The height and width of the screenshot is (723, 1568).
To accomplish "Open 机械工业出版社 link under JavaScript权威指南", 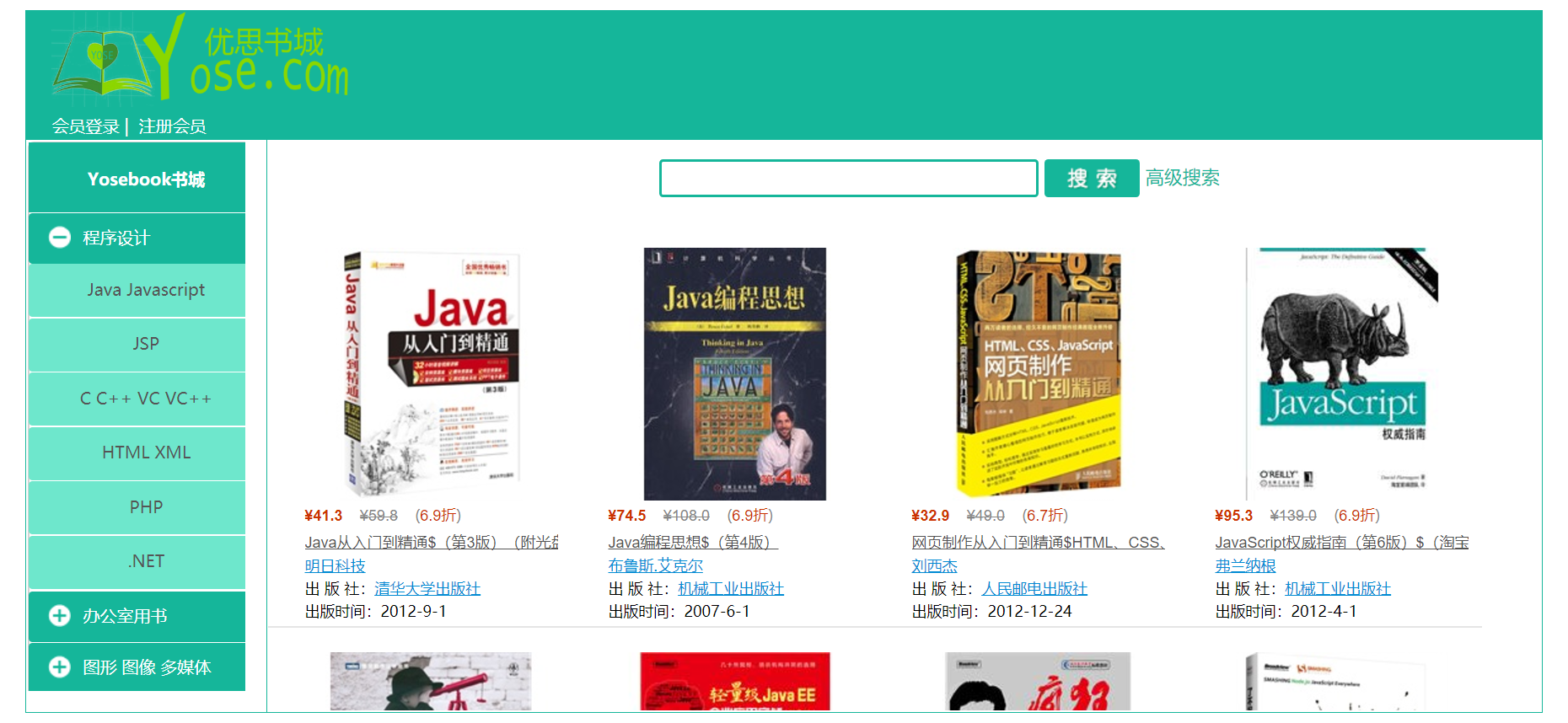I will pyautogui.click(x=1338, y=588).
